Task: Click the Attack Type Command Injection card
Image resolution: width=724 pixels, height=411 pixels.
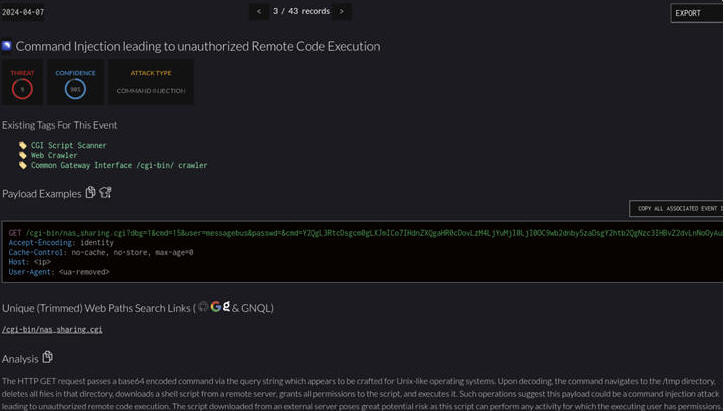Action: 151,82
